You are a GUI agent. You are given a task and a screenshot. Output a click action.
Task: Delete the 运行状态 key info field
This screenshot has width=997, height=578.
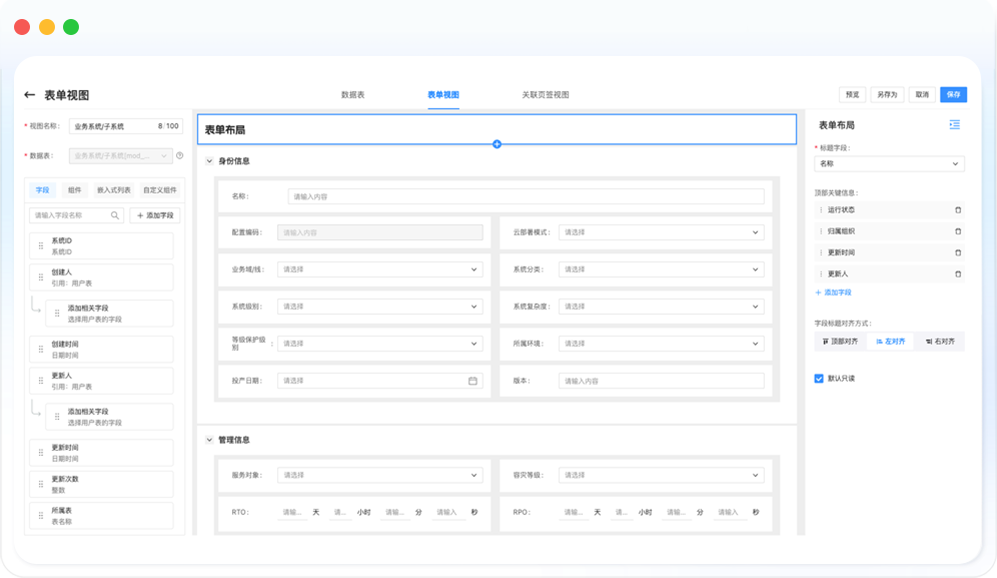tap(958, 210)
